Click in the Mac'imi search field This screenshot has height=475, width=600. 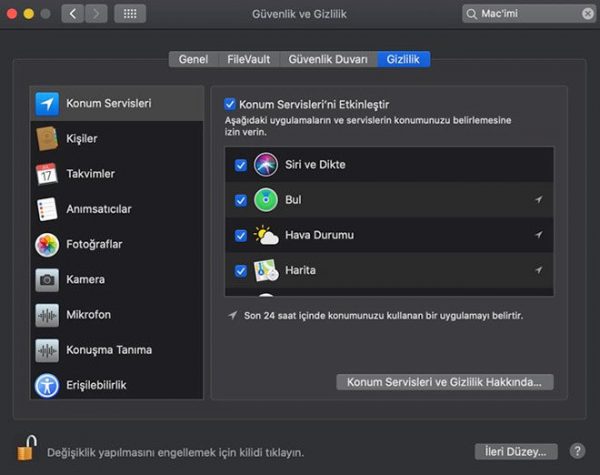(x=529, y=14)
